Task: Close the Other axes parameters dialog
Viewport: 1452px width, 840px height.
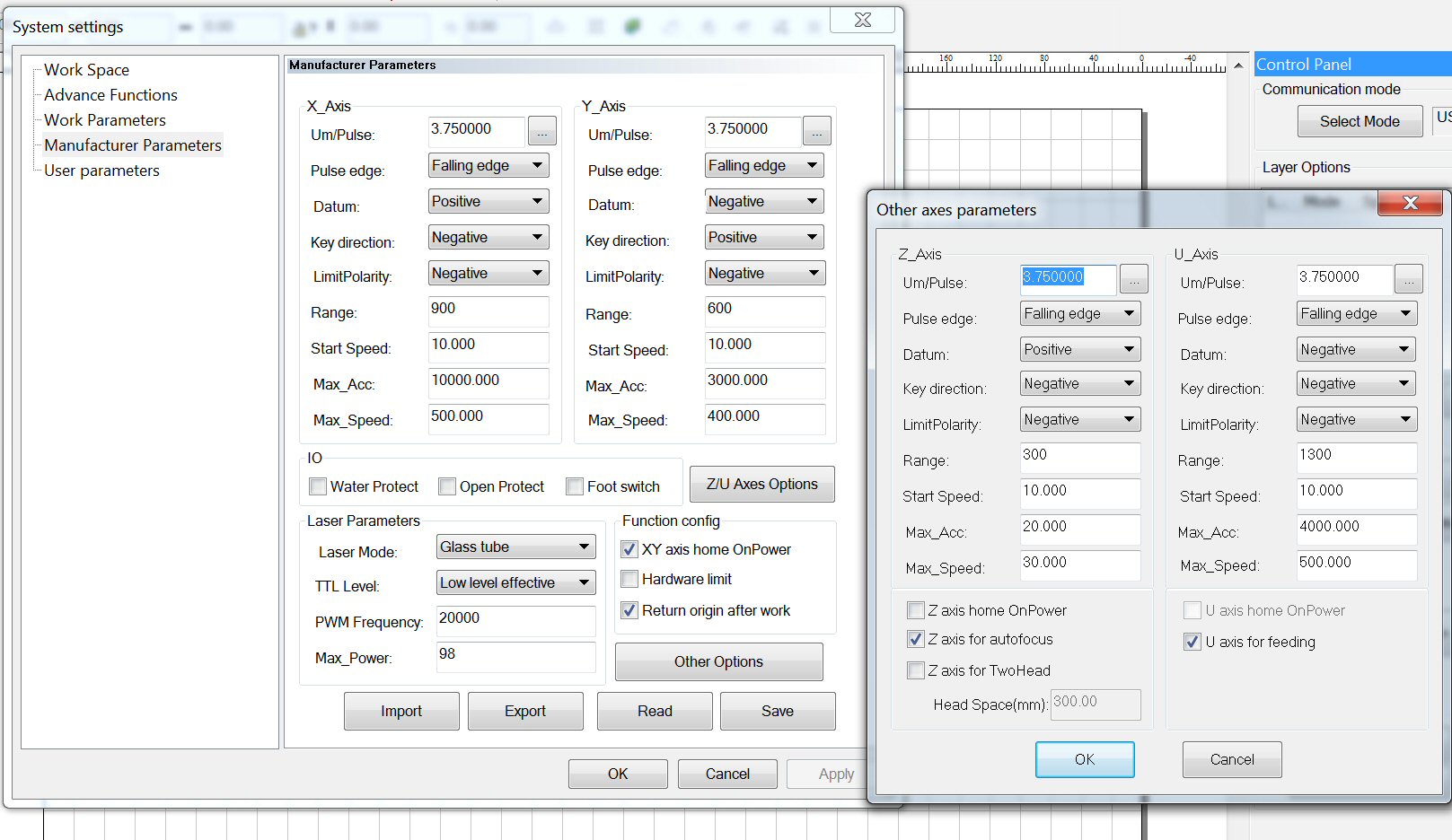Action: point(1410,204)
